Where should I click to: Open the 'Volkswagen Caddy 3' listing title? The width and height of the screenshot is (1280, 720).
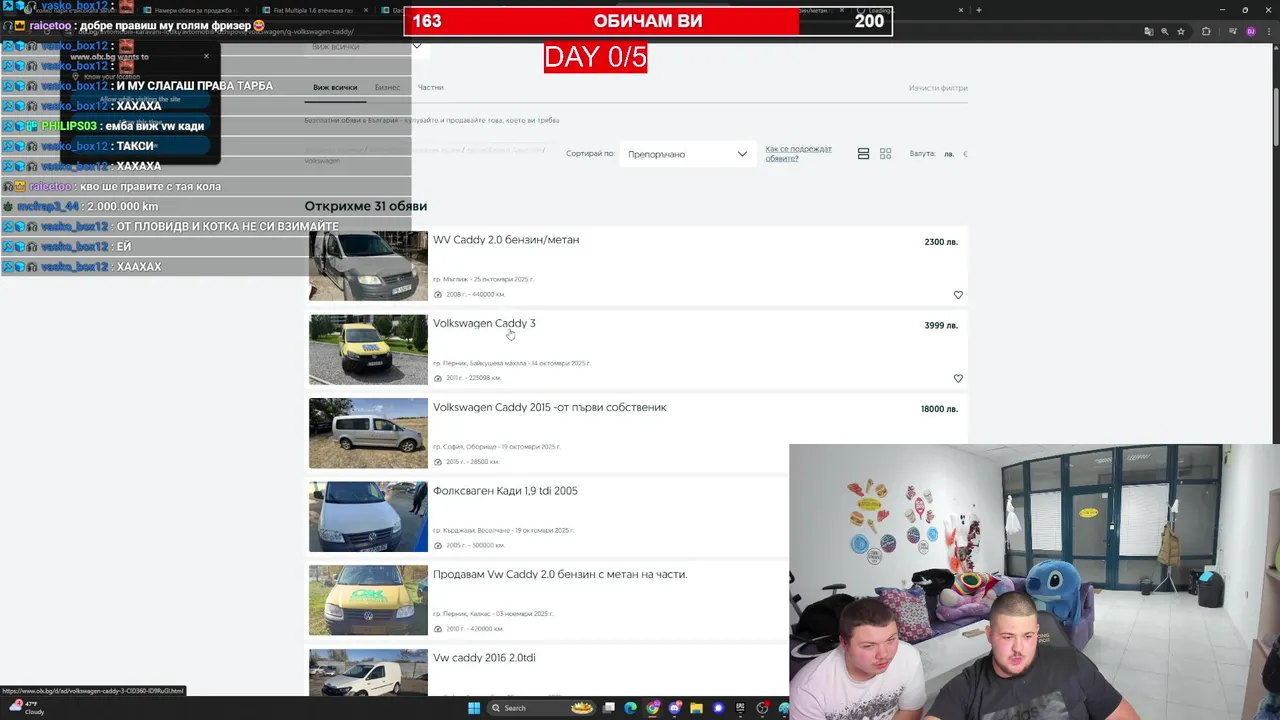484,324
